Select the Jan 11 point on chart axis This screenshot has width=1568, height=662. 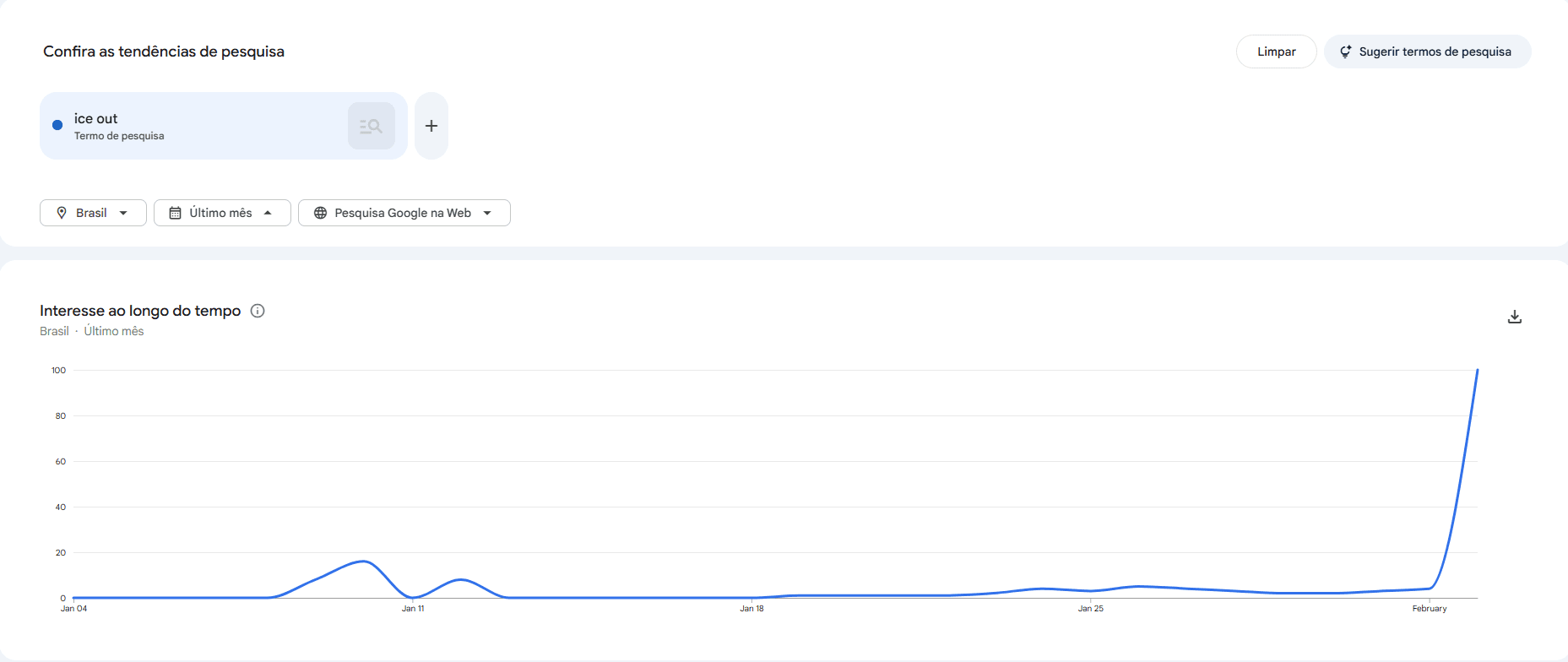(x=413, y=608)
